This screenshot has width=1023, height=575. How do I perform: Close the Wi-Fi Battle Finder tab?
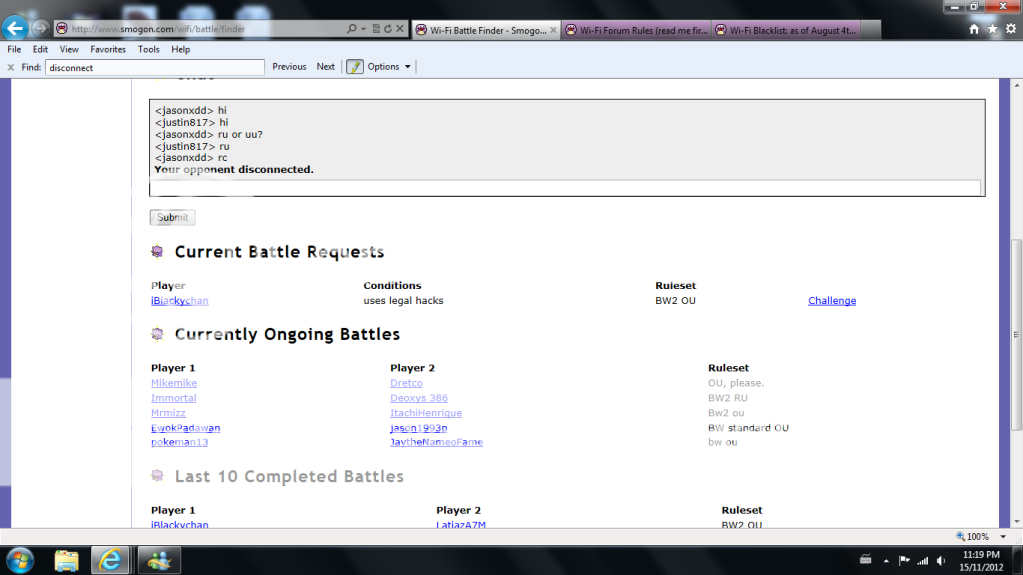click(x=553, y=30)
